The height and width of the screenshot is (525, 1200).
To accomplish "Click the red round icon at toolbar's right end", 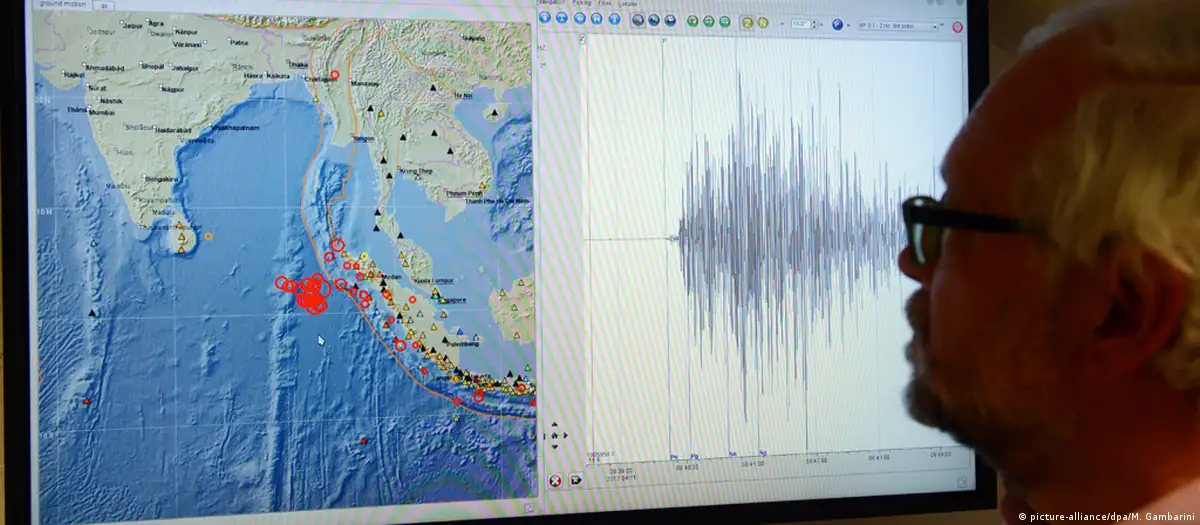I will click(x=957, y=28).
